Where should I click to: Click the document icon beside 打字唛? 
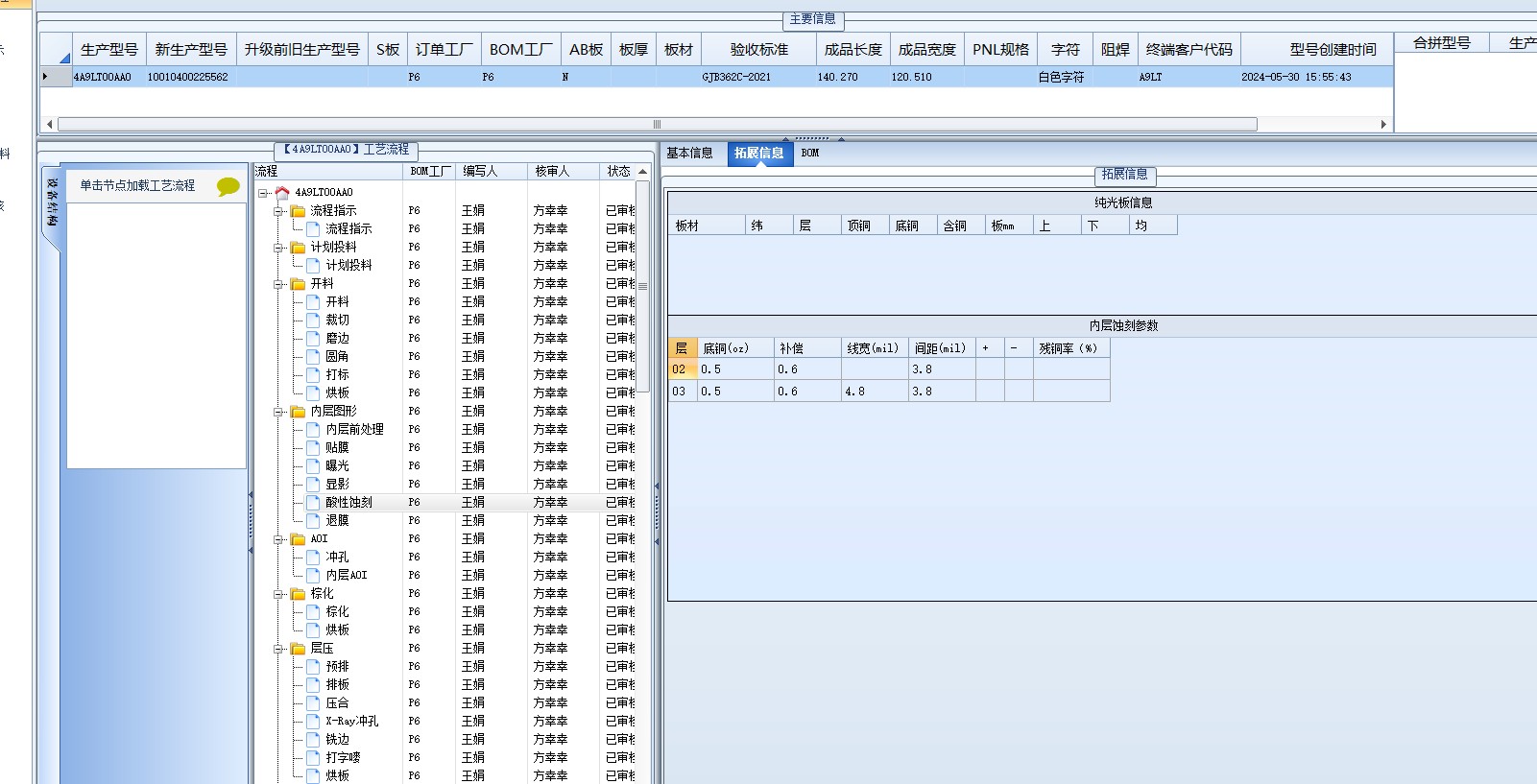[313, 757]
